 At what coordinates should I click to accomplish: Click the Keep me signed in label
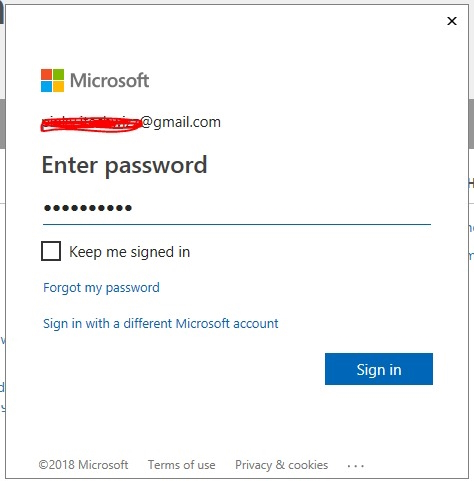[130, 252]
